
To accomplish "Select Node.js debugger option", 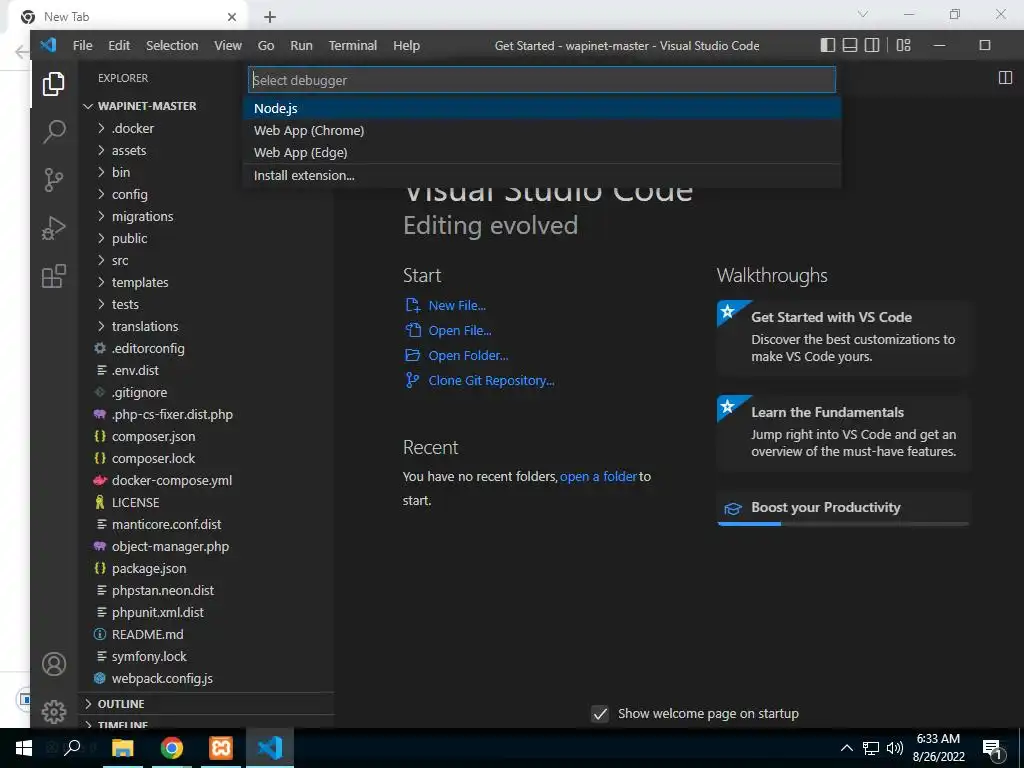I will click(541, 108).
